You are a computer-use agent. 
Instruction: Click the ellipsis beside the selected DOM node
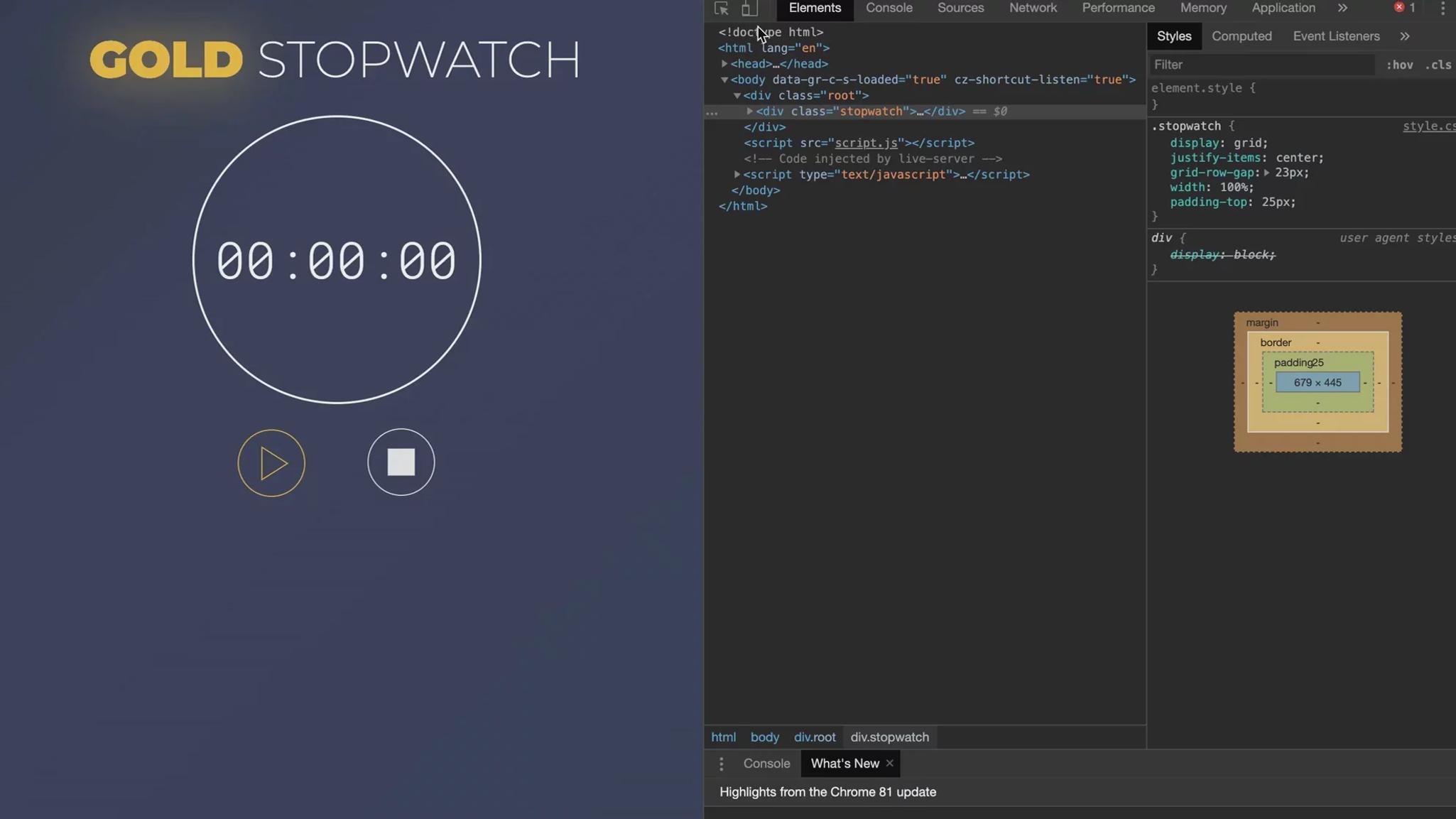712,112
